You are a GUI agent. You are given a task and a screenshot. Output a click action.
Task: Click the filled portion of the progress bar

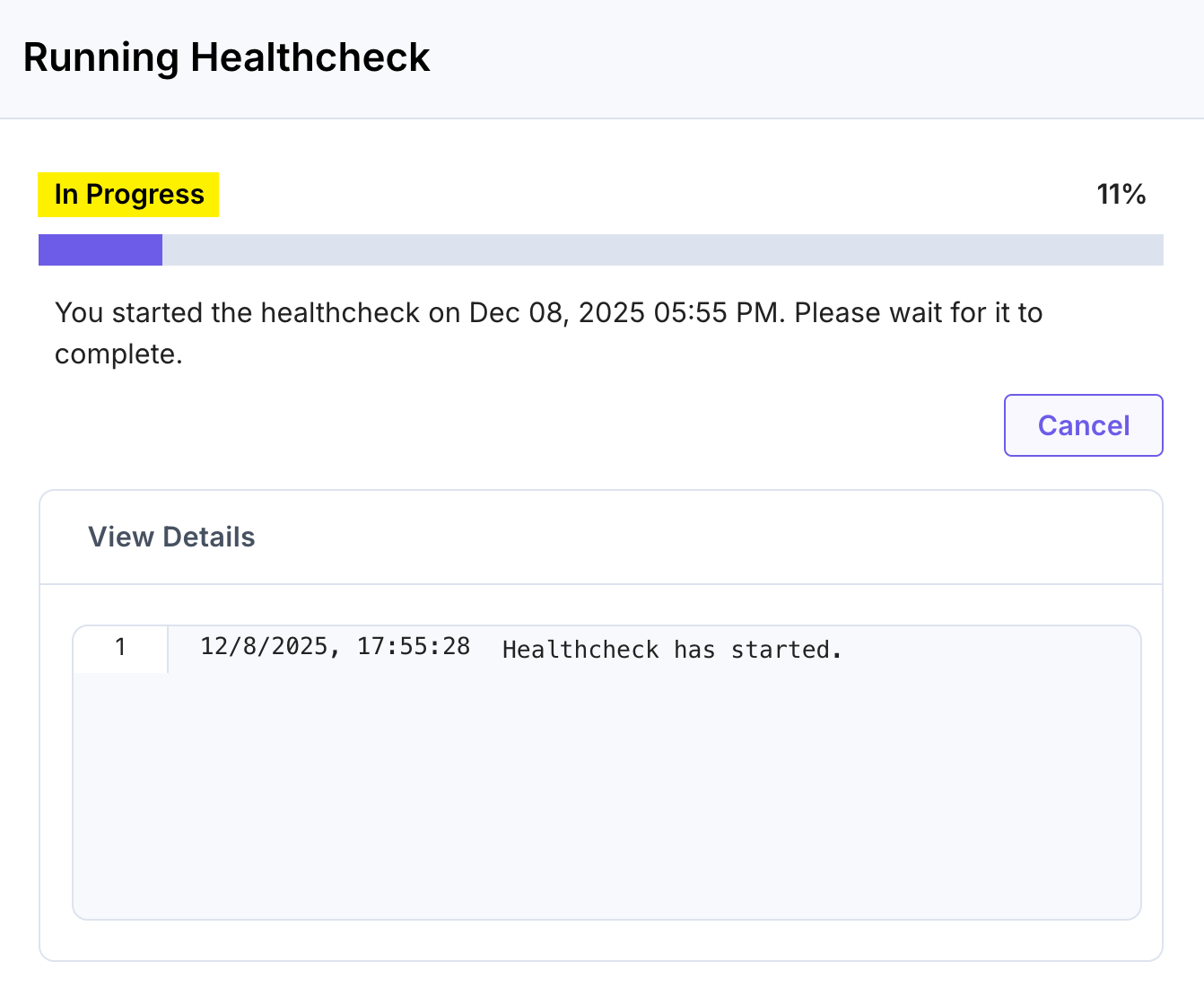pos(100,250)
